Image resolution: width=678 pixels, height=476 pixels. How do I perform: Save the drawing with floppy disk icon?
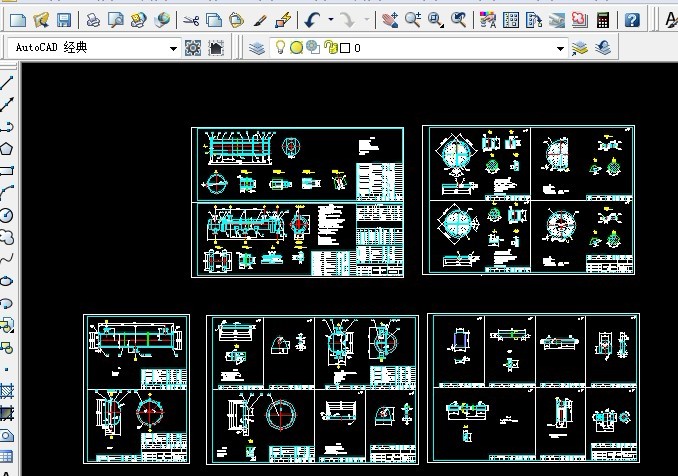pyautogui.click(x=64, y=20)
